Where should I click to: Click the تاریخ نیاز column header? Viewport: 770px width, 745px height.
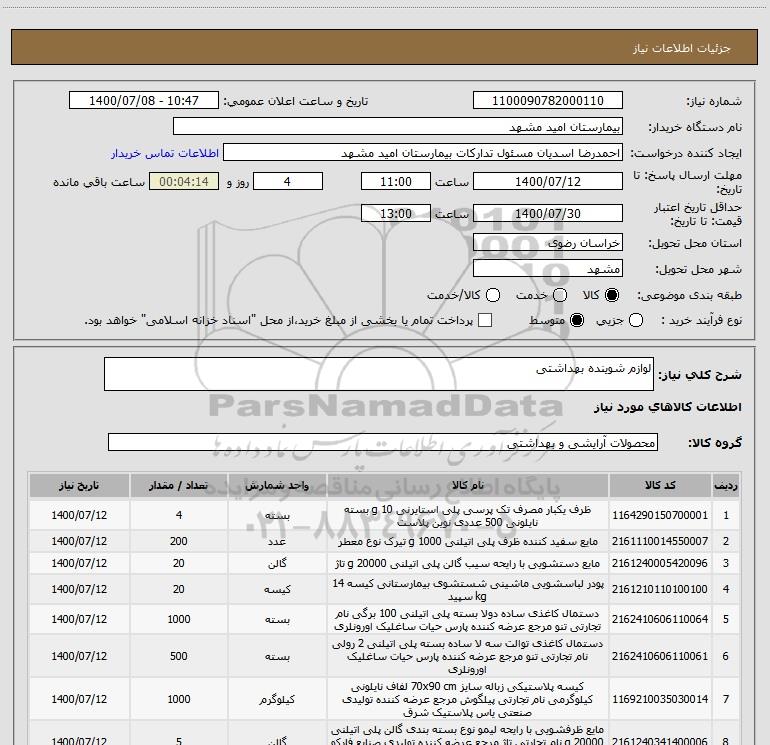[79, 486]
